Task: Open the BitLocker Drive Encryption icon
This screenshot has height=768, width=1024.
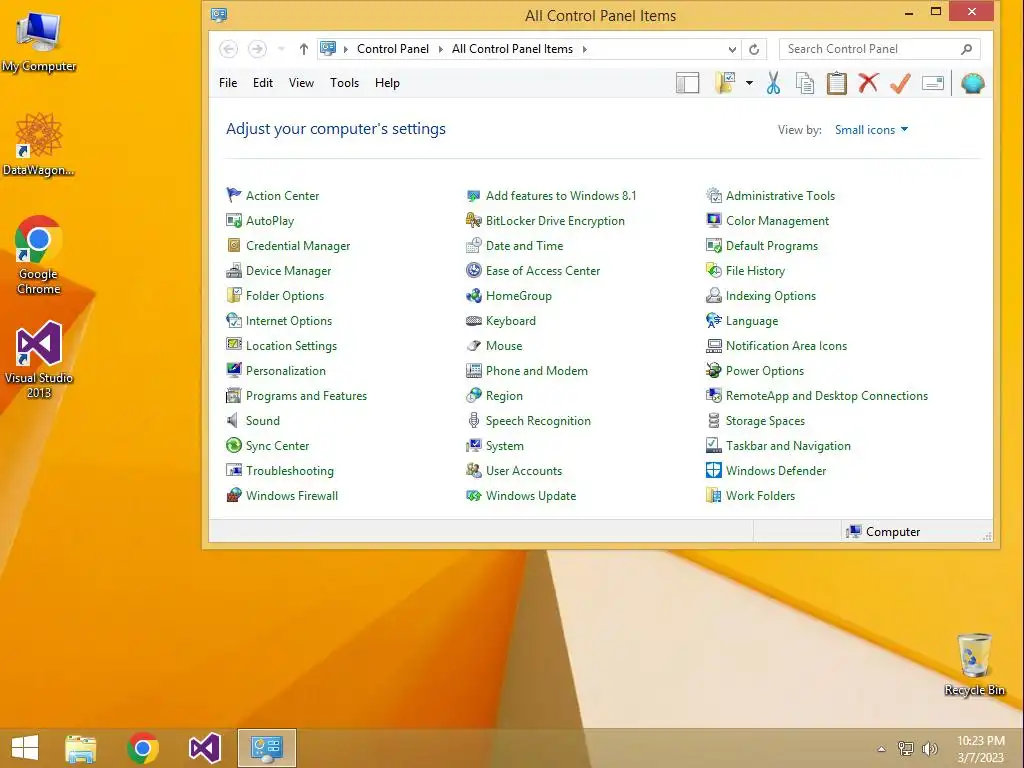Action: click(473, 221)
